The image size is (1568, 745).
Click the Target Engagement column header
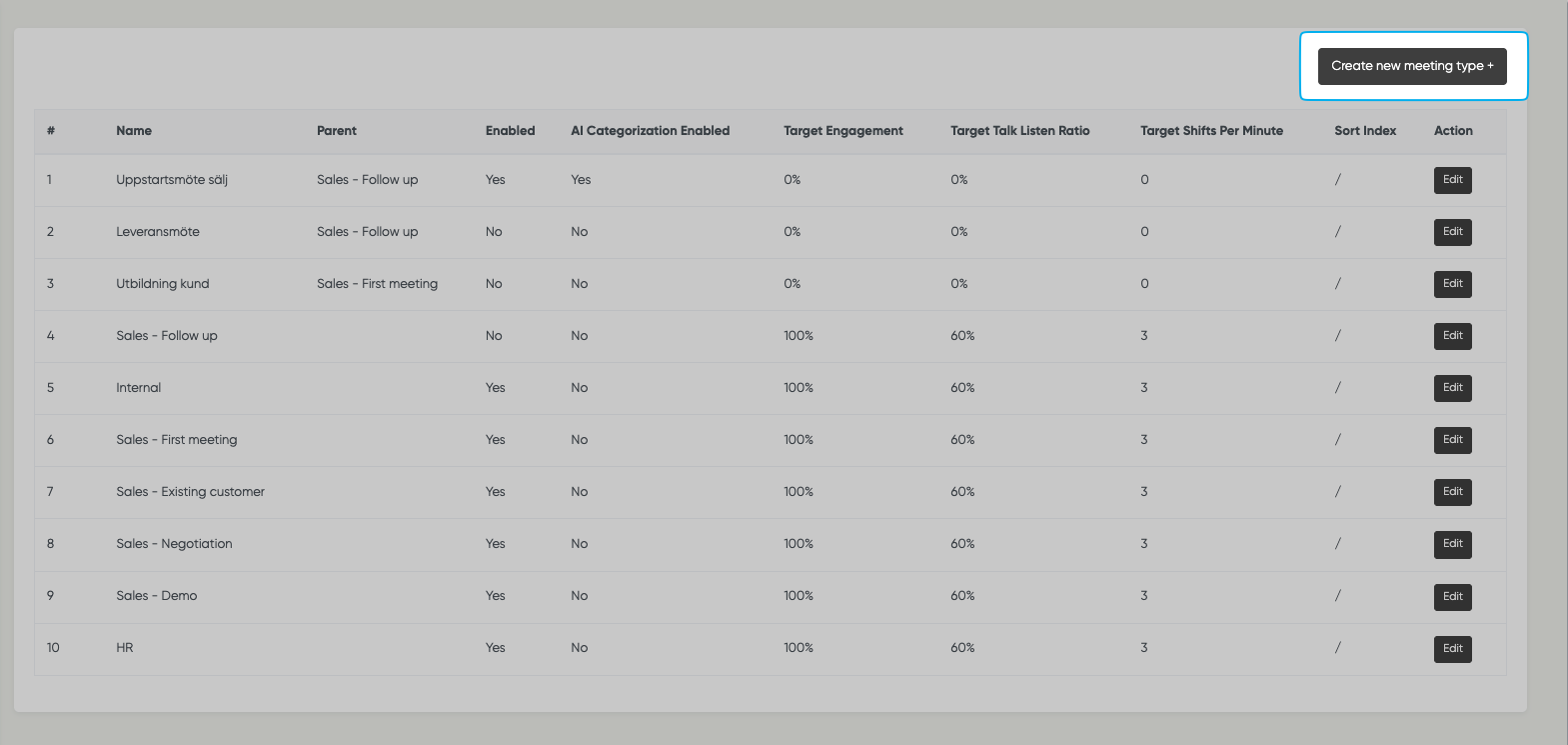842,131
